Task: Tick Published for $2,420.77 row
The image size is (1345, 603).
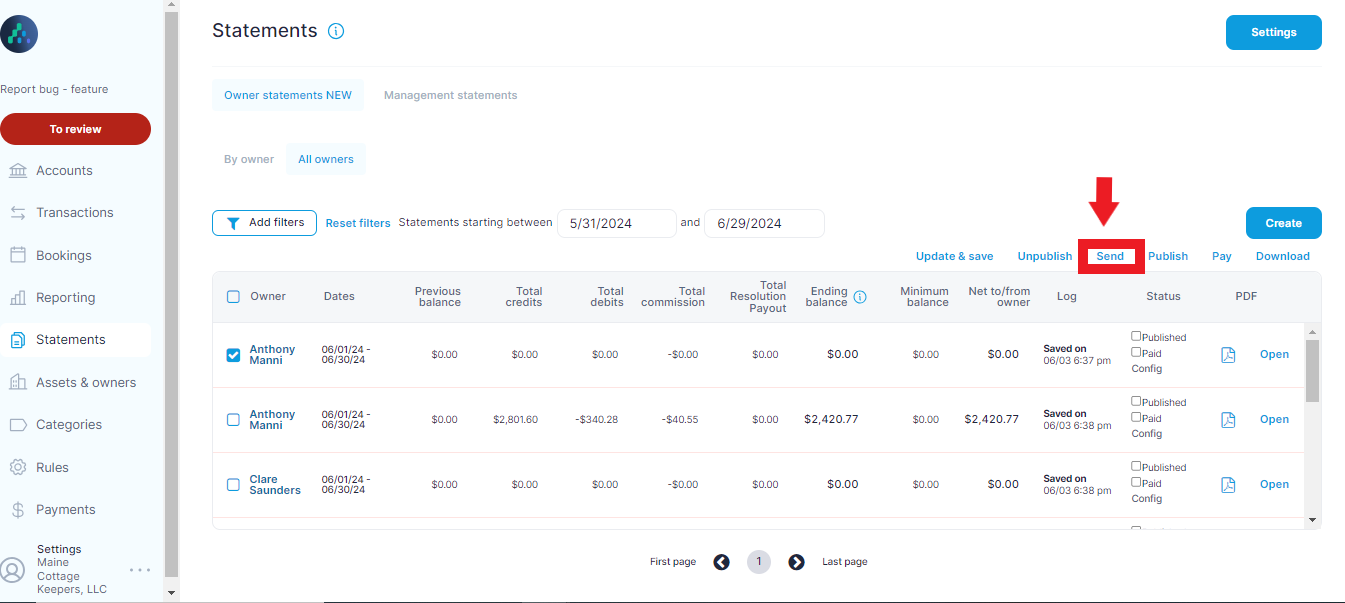Action: (x=1136, y=401)
